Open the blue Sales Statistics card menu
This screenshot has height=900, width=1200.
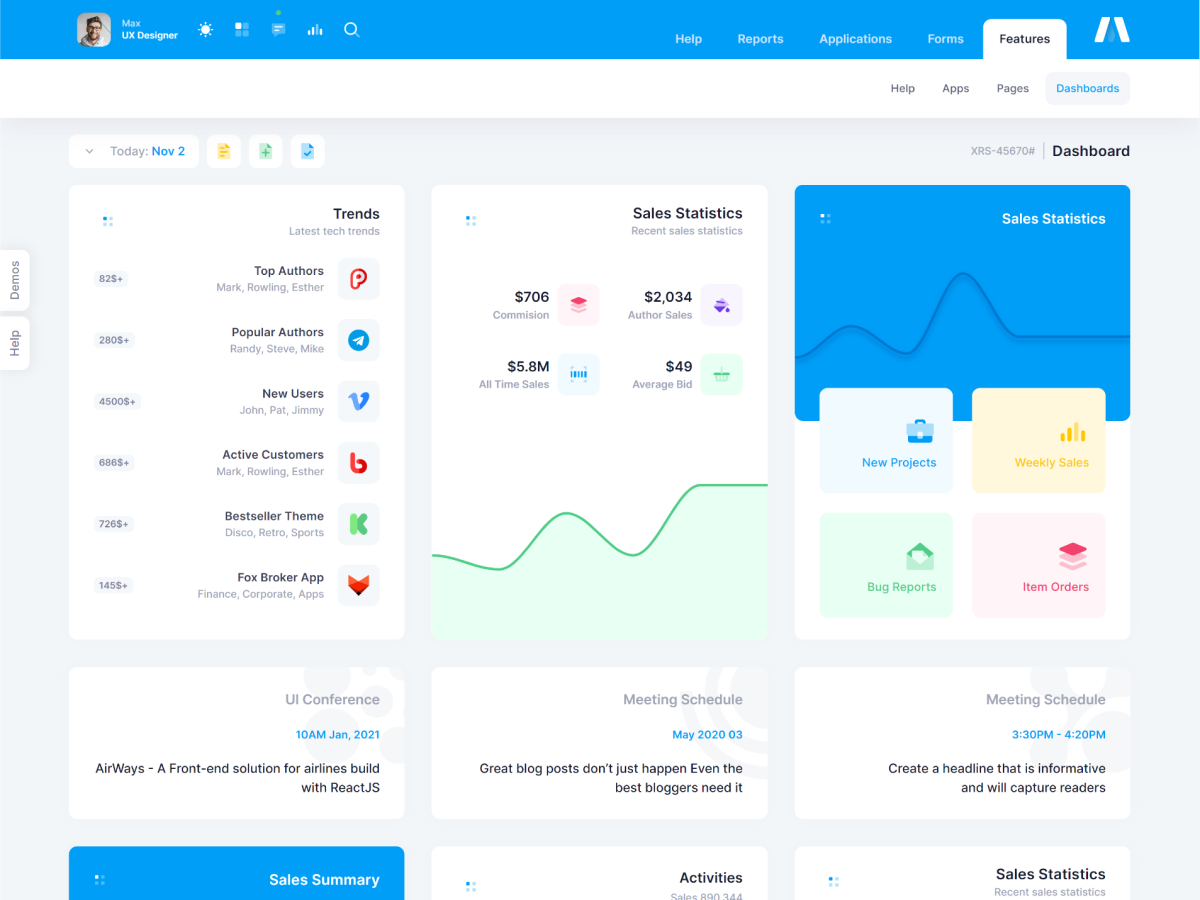click(x=825, y=218)
